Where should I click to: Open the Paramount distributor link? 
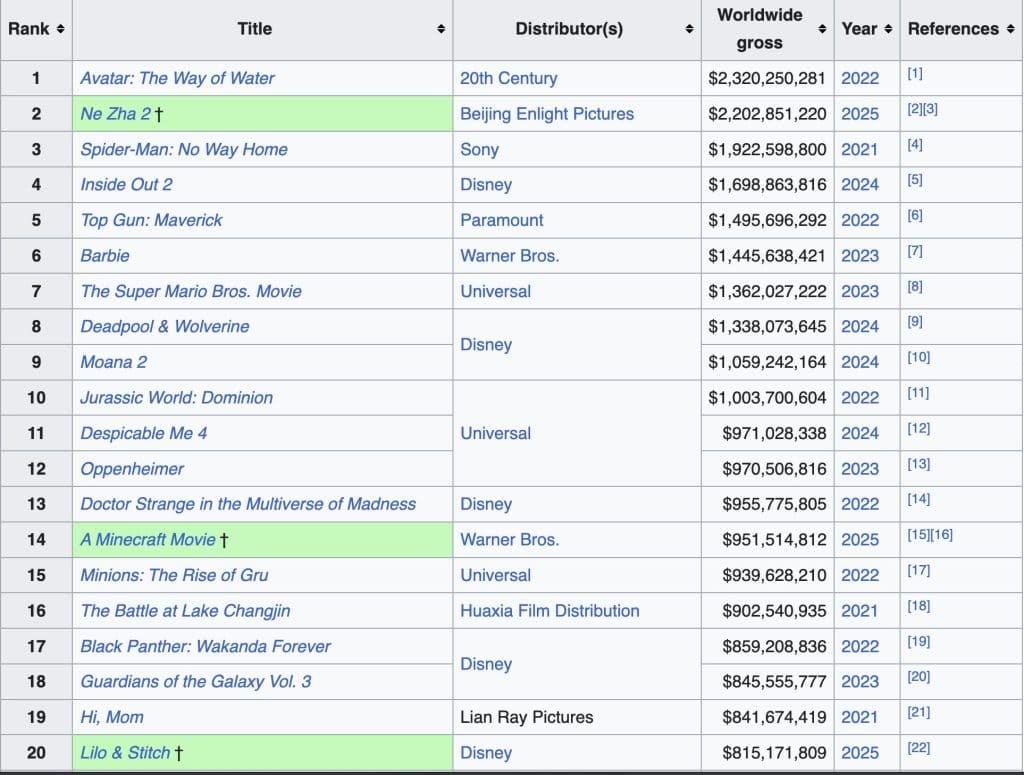pos(502,220)
